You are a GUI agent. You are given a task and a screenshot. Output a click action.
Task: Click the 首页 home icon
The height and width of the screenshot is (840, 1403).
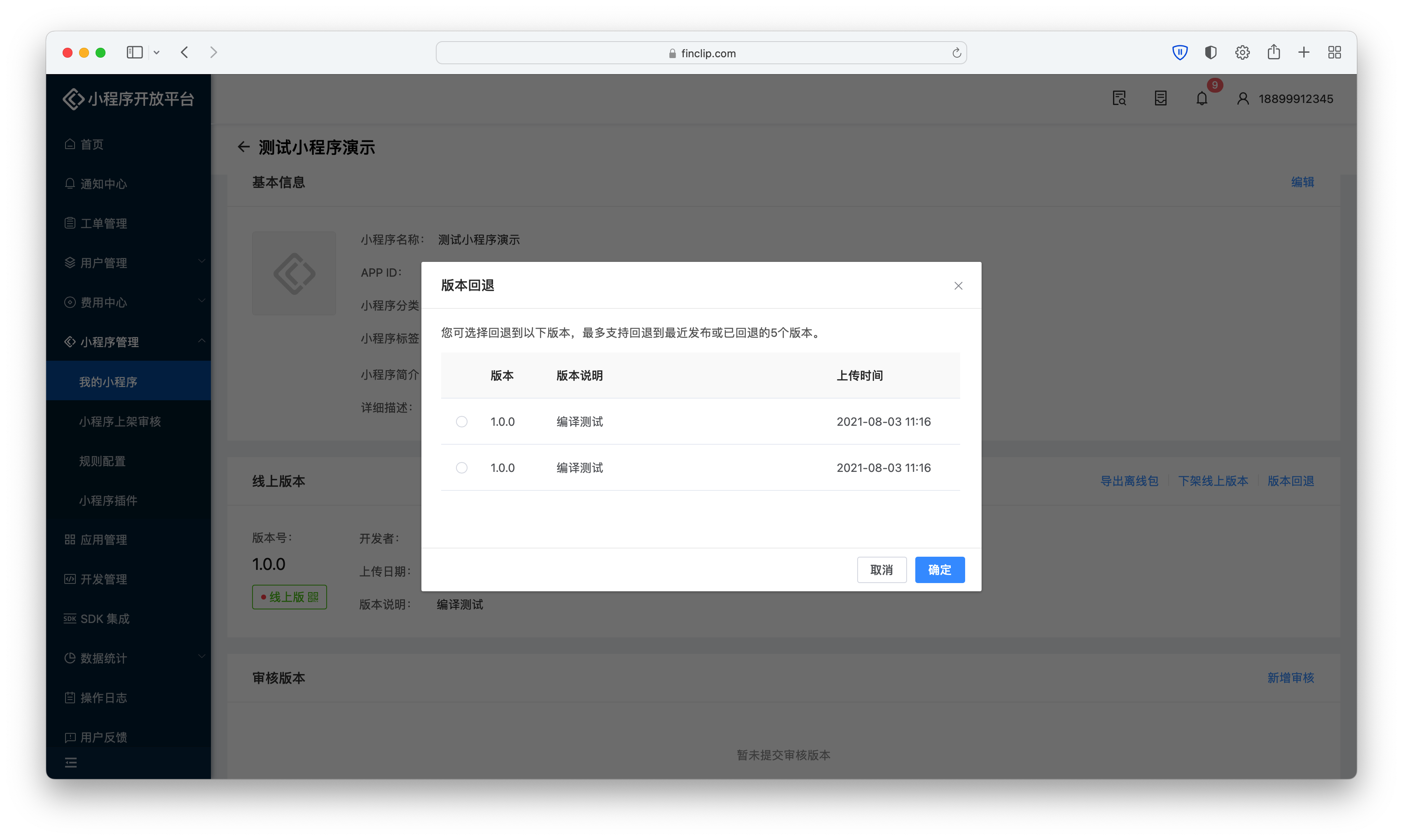pyautogui.click(x=70, y=144)
